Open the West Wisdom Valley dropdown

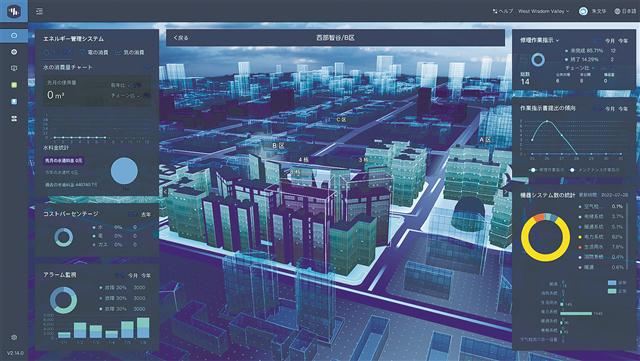coord(543,11)
